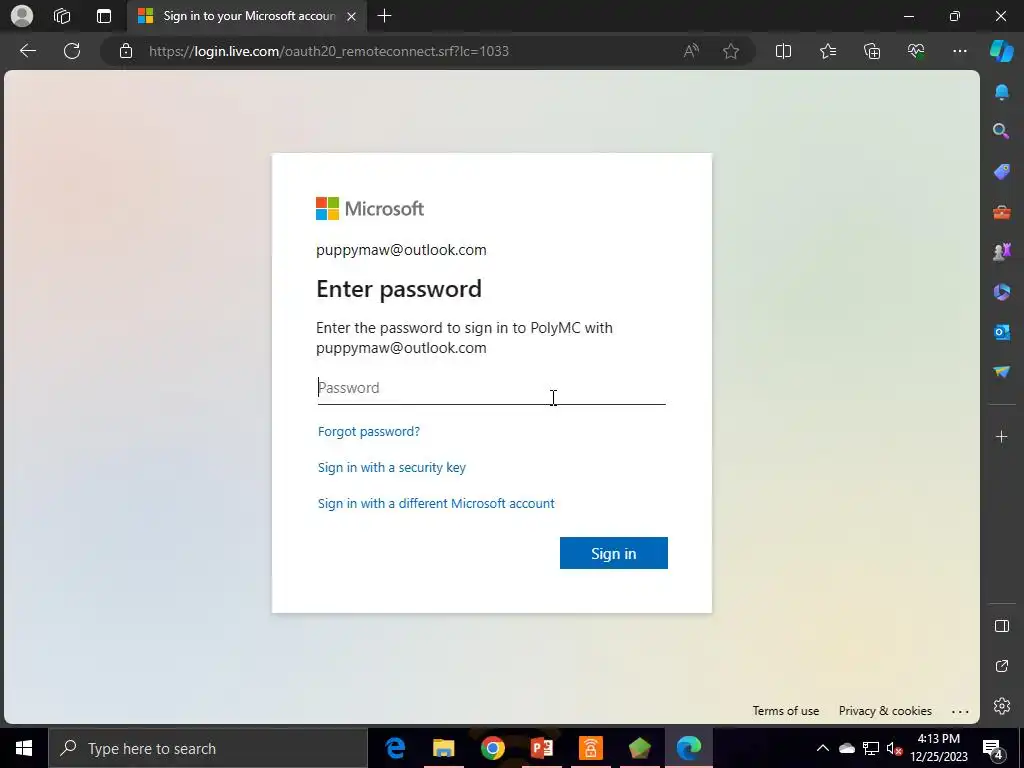This screenshot has height=768, width=1024.
Task: Choose Sign in with a security key
Action: click(x=391, y=468)
